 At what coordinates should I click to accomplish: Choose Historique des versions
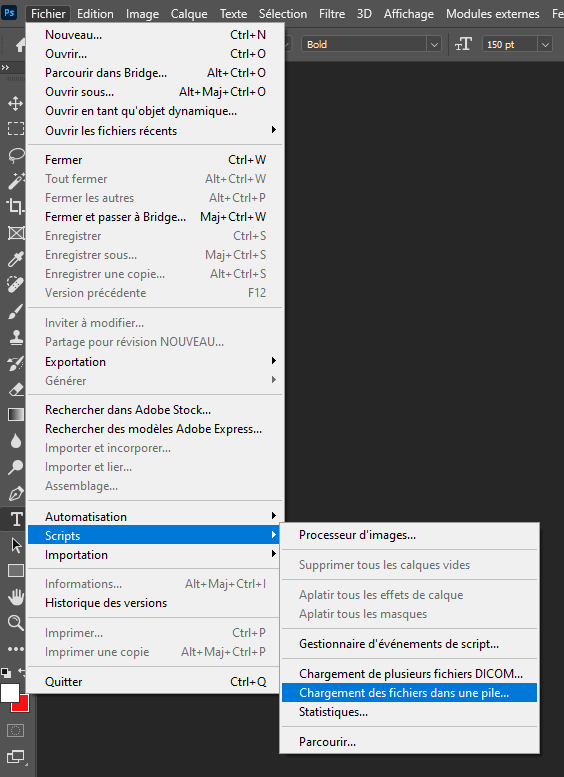pyautogui.click(x=155, y=603)
